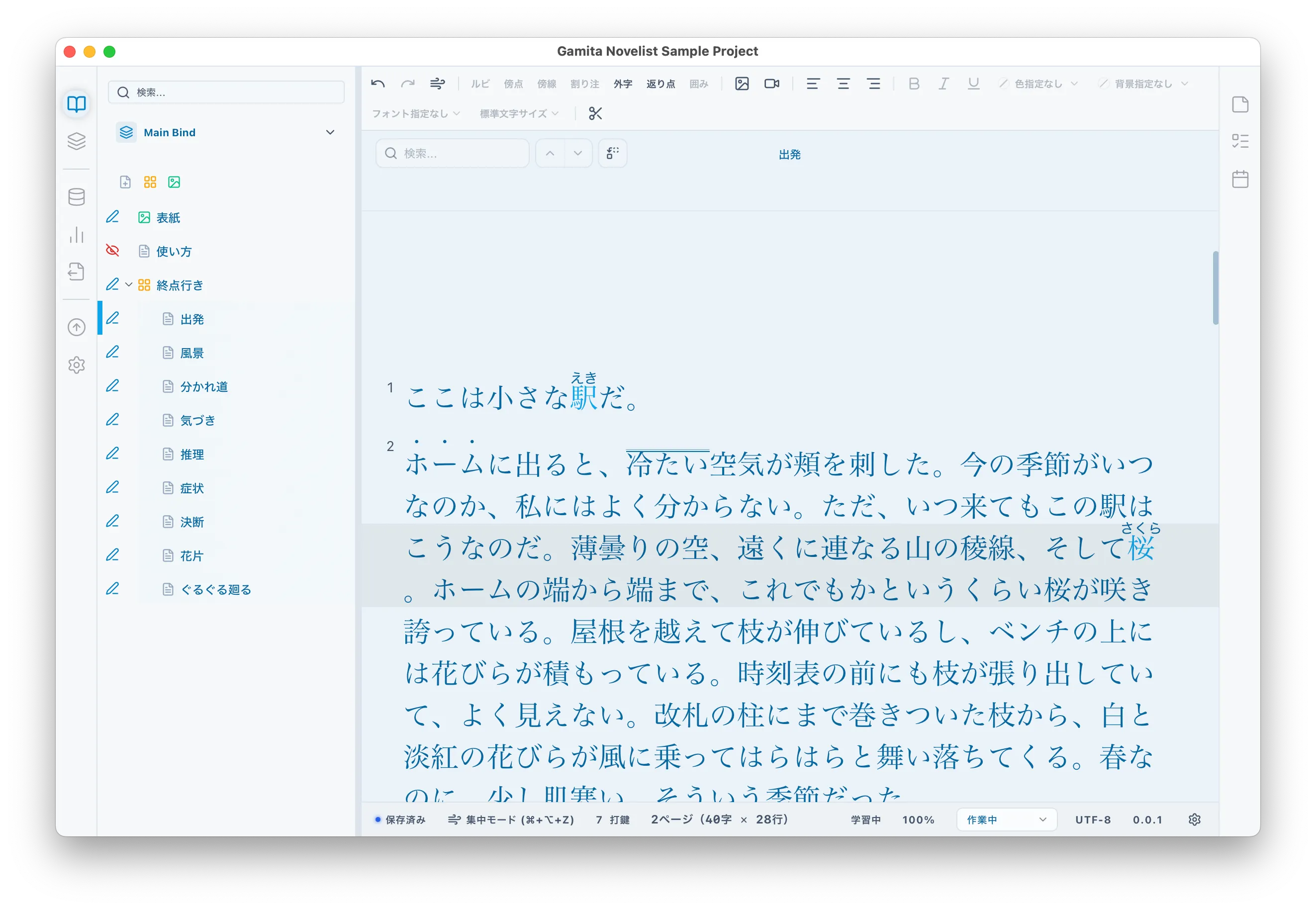Open the blank page icon in right panel
Image resolution: width=1316 pixels, height=910 pixels.
pos(1240,104)
